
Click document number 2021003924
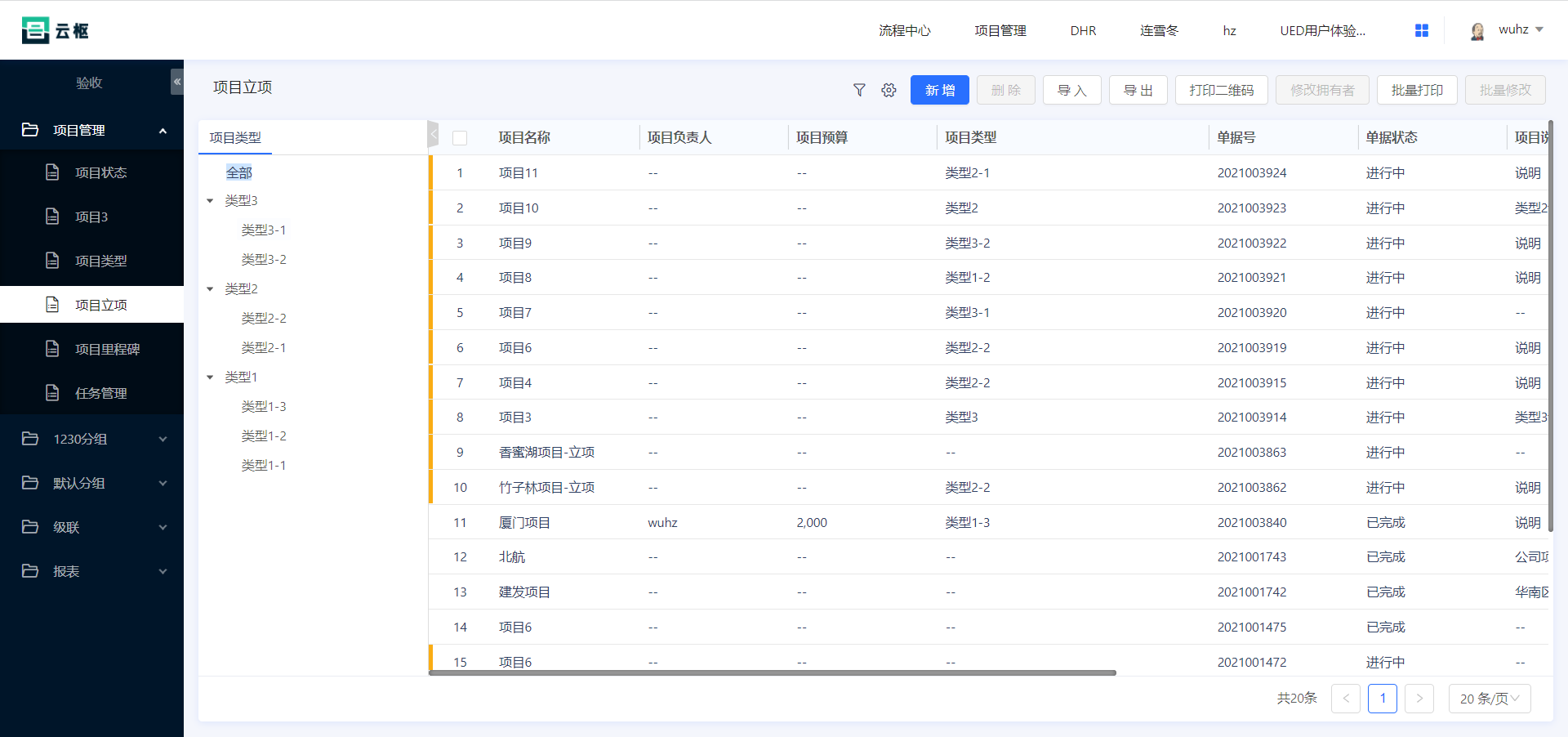pyautogui.click(x=1252, y=173)
